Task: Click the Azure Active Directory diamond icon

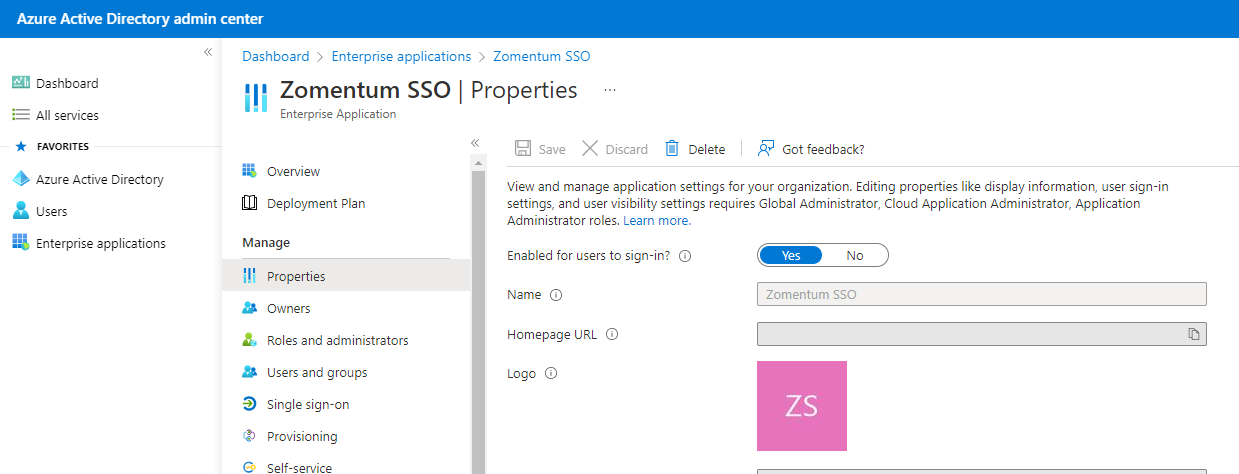Action: pos(20,179)
